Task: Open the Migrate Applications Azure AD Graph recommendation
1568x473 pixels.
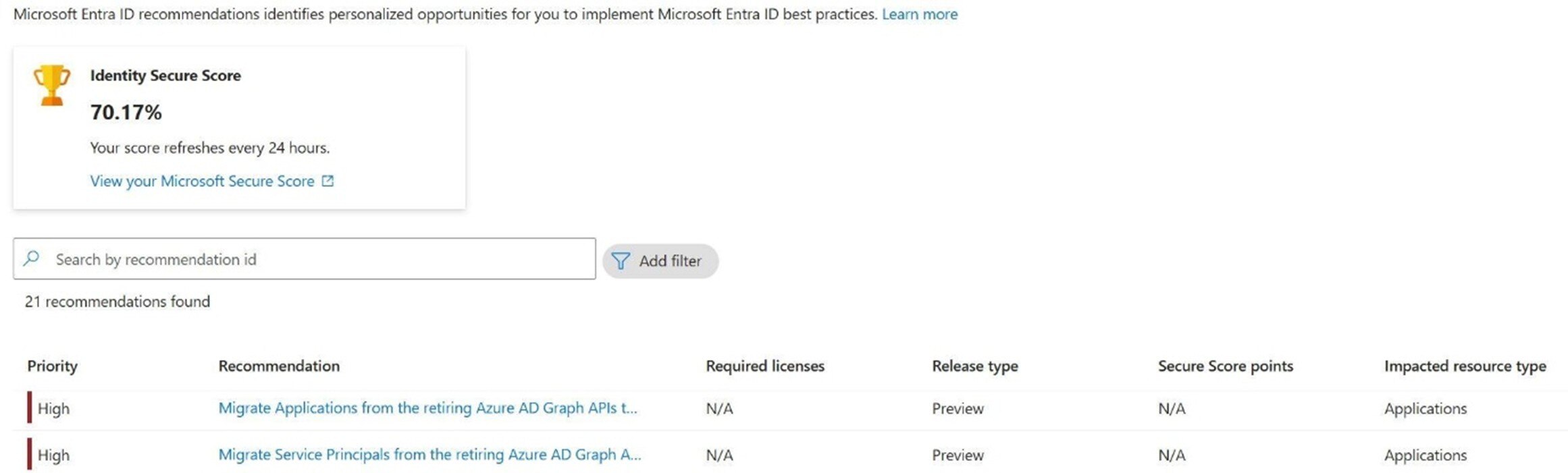Action: pyautogui.click(x=429, y=408)
